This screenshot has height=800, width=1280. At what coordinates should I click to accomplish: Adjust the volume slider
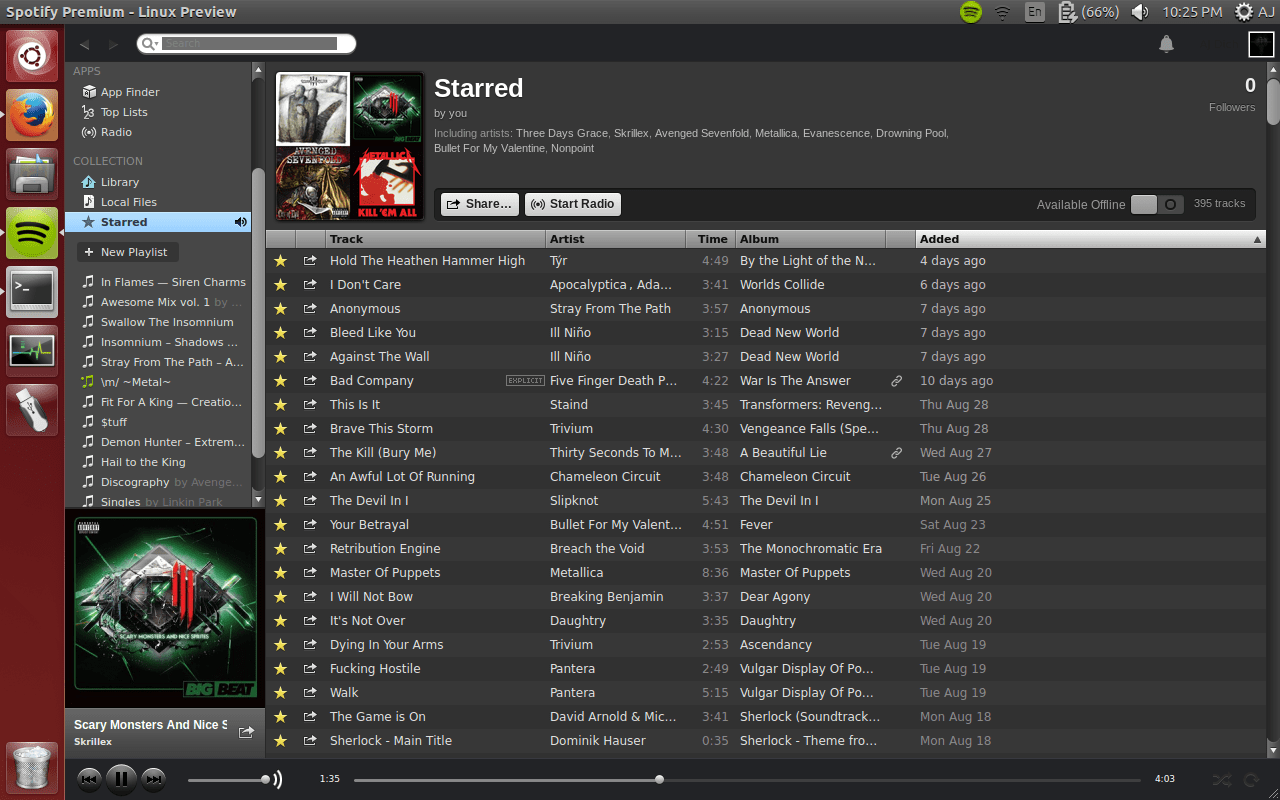point(227,779)
